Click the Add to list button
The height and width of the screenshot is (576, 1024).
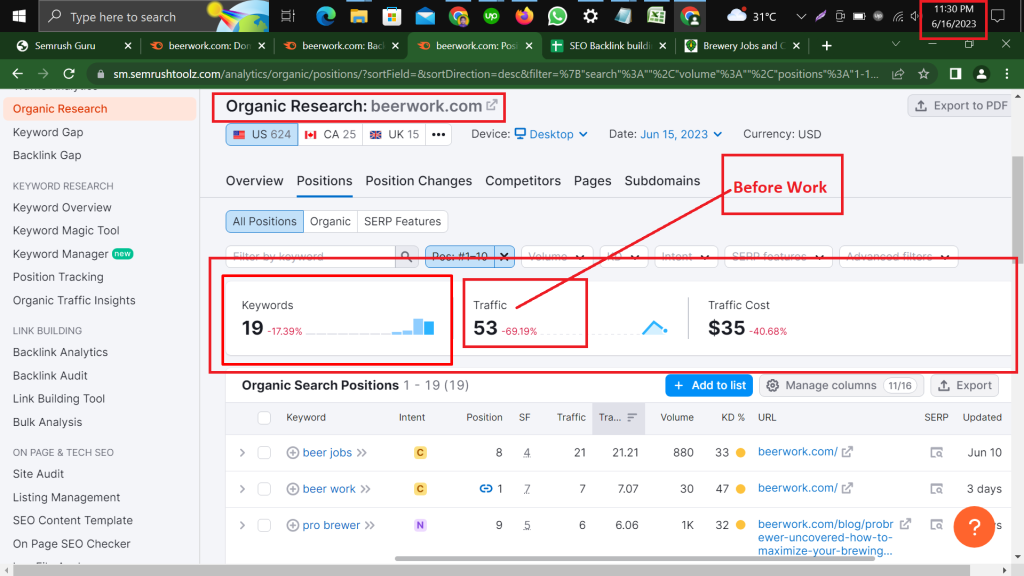(x=709, y=385)
